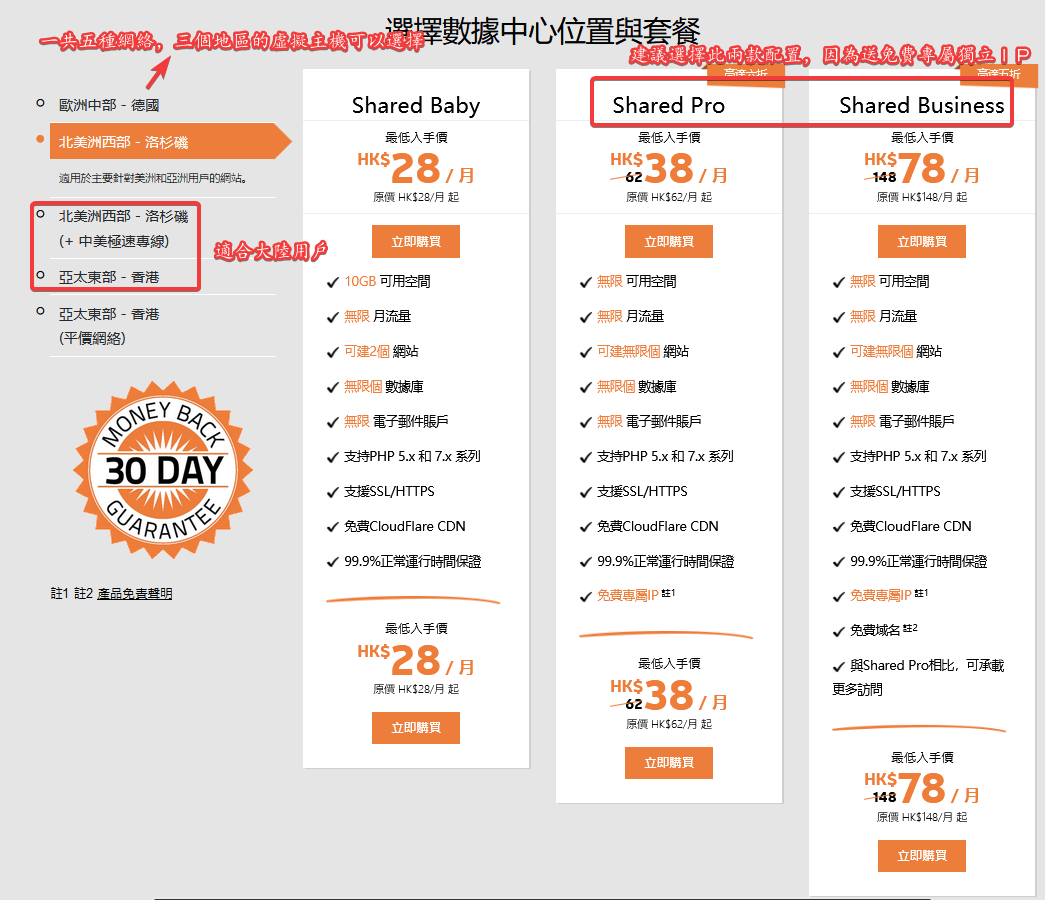The height and width of the screenshot is (900, 1045).
Task: Click 無限 月流量 in the Shared Business plan
Action: click(883, 316)
